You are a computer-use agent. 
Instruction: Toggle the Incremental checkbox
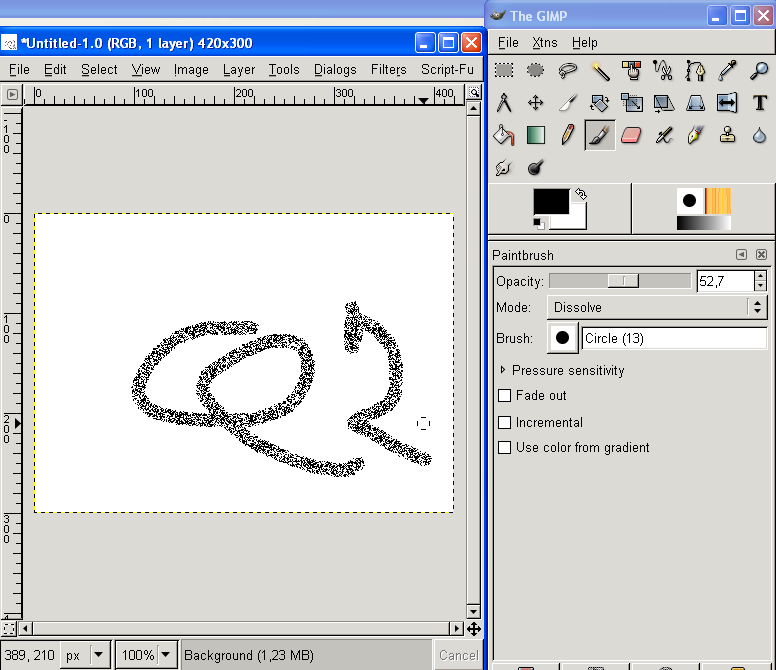coord(505,423)
